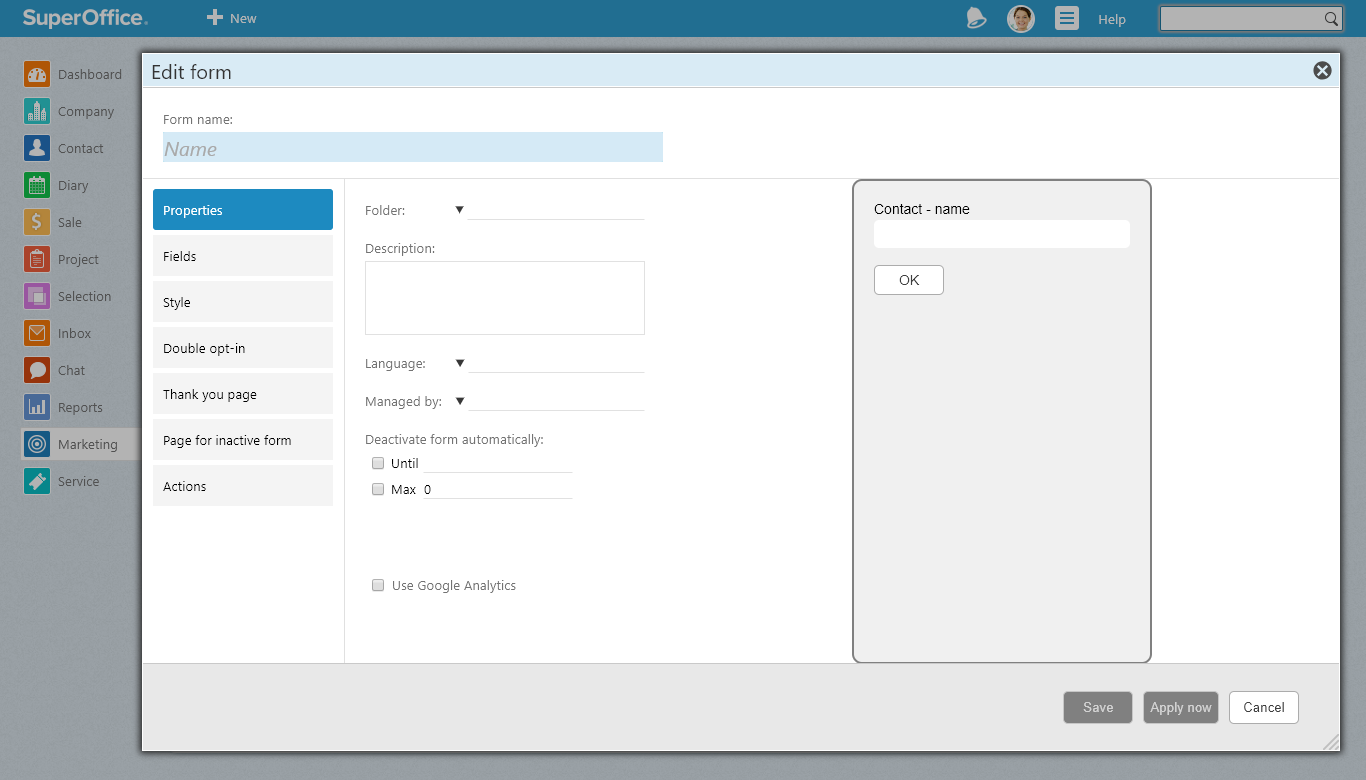Open the Chat bubble icon
The image size is (1366, 780).
(37, 370)
